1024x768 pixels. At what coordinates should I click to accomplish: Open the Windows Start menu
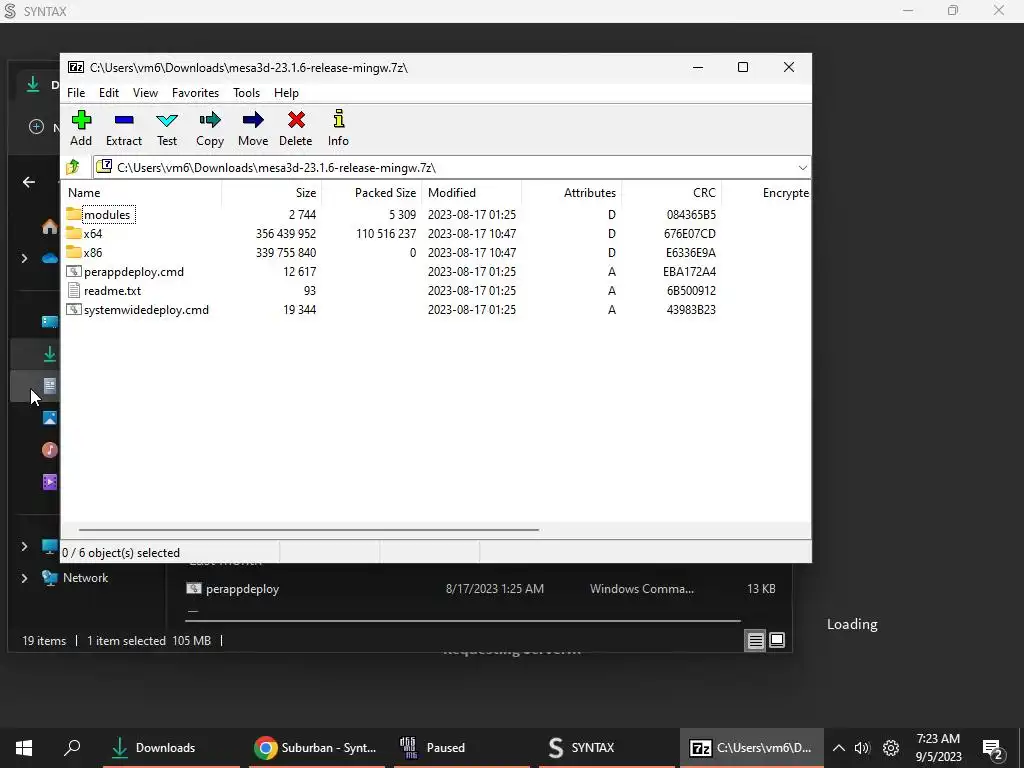(24, 748)
